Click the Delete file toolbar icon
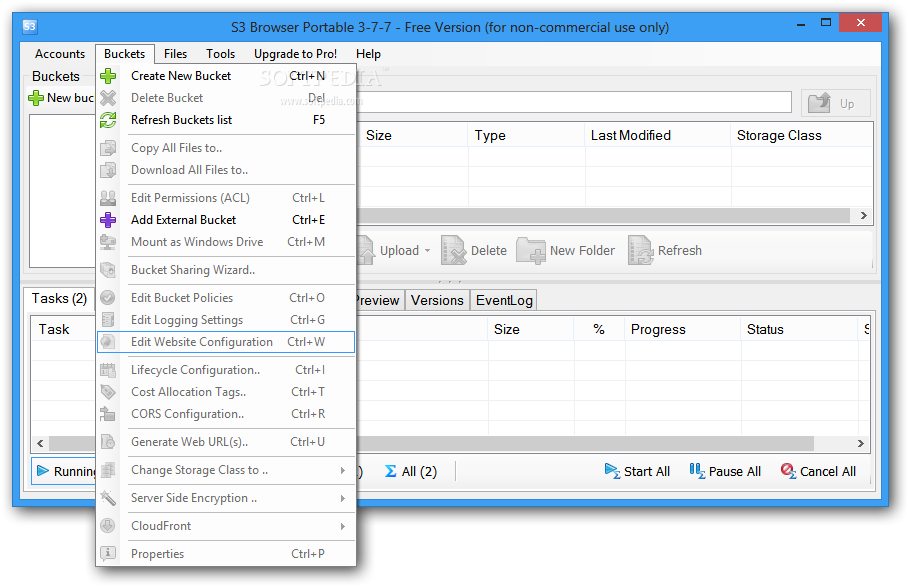The image size is (909, 587). [x=453, y=250]
